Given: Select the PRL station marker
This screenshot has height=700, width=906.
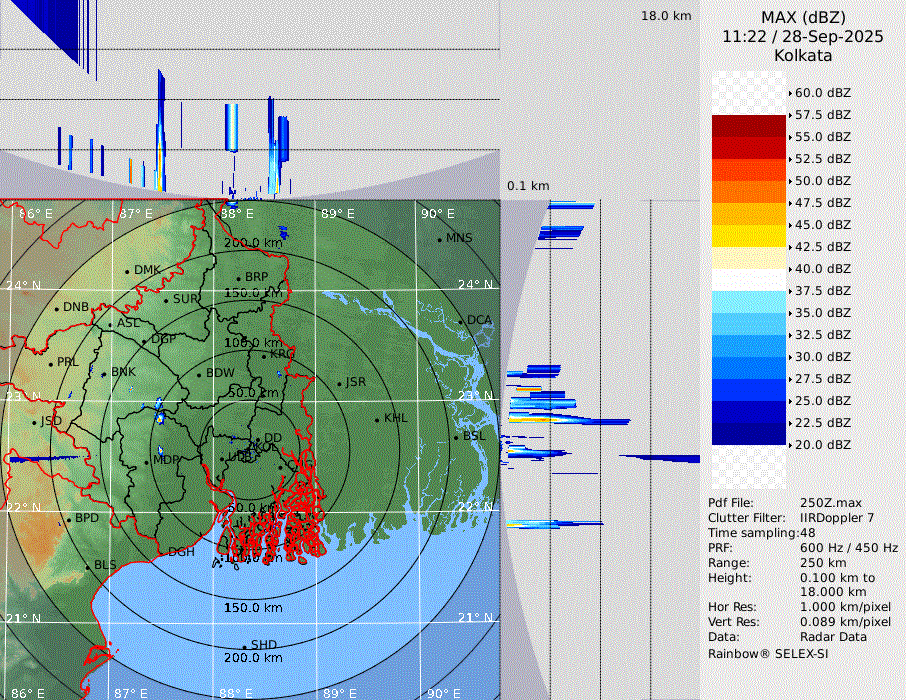Looking at the screenshot, I should (50, 363).
